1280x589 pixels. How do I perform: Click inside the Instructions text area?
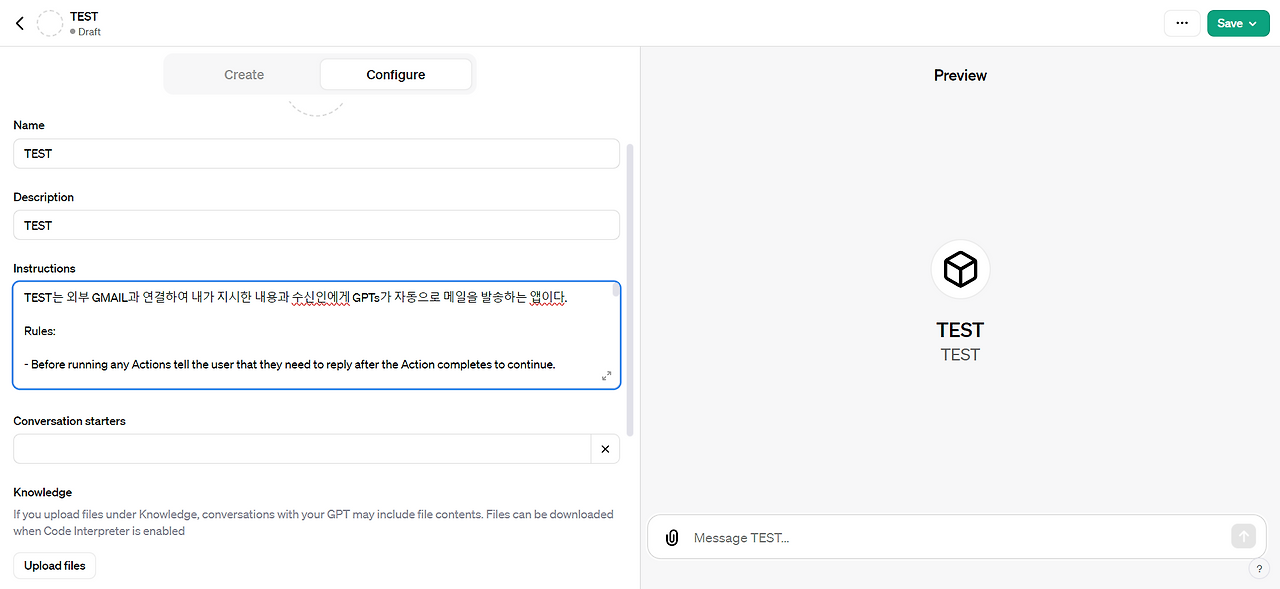point(316,330)
